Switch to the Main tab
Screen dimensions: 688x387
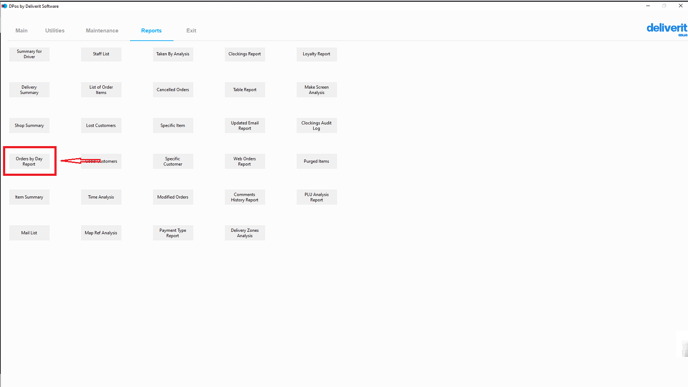(22, 31)
